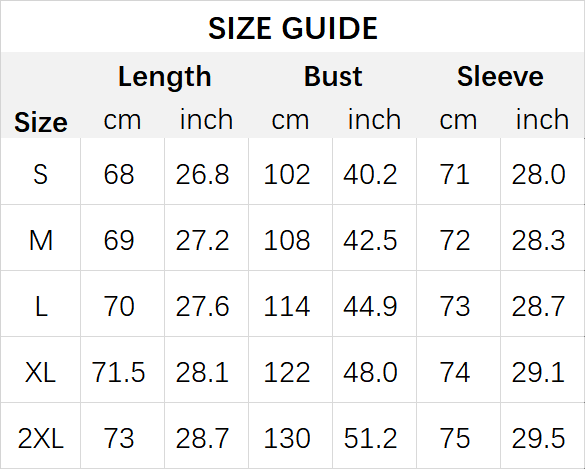Select the Sleeve column header

pyautogui.click(x=500, y=76)
